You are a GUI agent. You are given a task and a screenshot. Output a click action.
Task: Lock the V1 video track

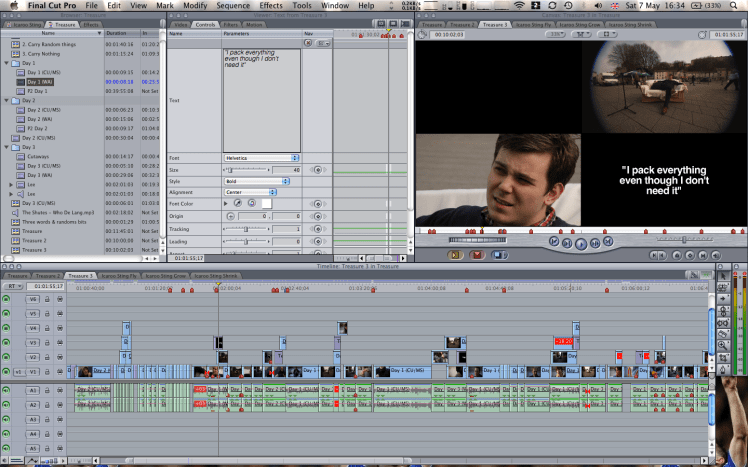click(45, 371)
